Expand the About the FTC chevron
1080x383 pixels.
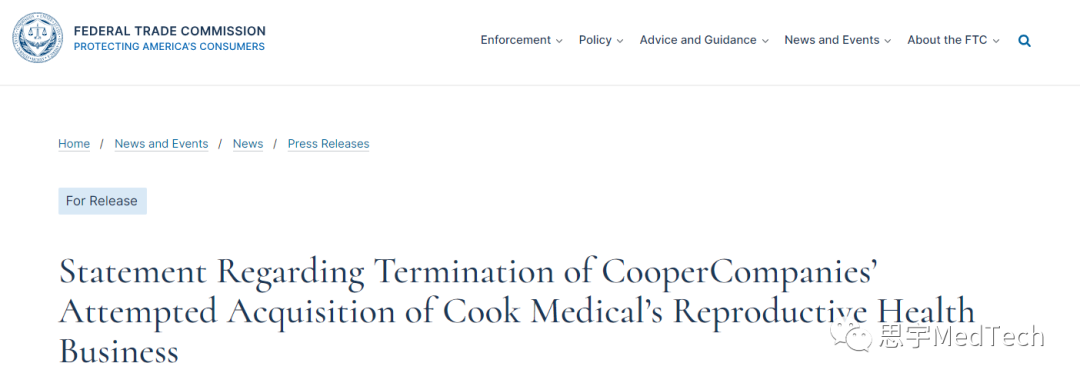pos(995,41)
